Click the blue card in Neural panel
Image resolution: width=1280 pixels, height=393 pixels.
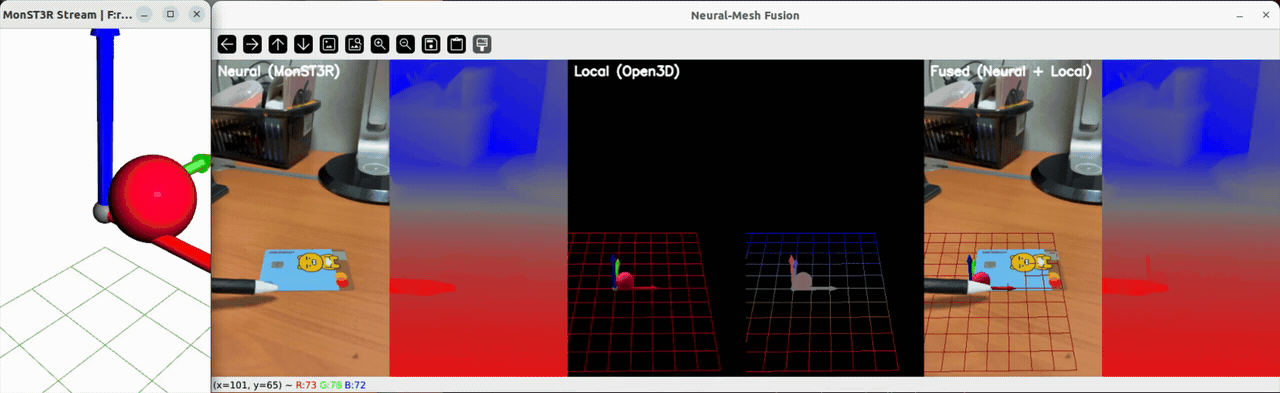point(306,269)
